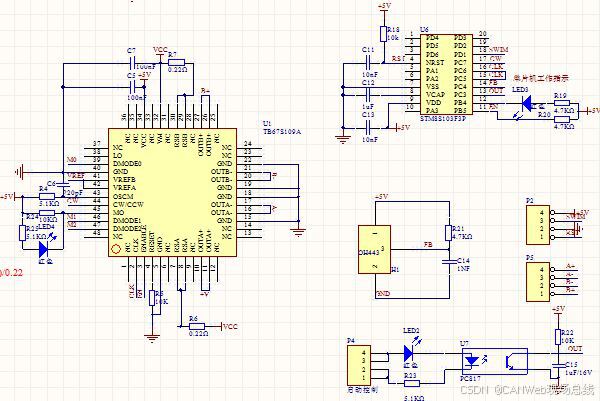The width and height of the screenshot is (600, 401).
Task: Click the 'NRST' pin label on U6
Action: 435,62
